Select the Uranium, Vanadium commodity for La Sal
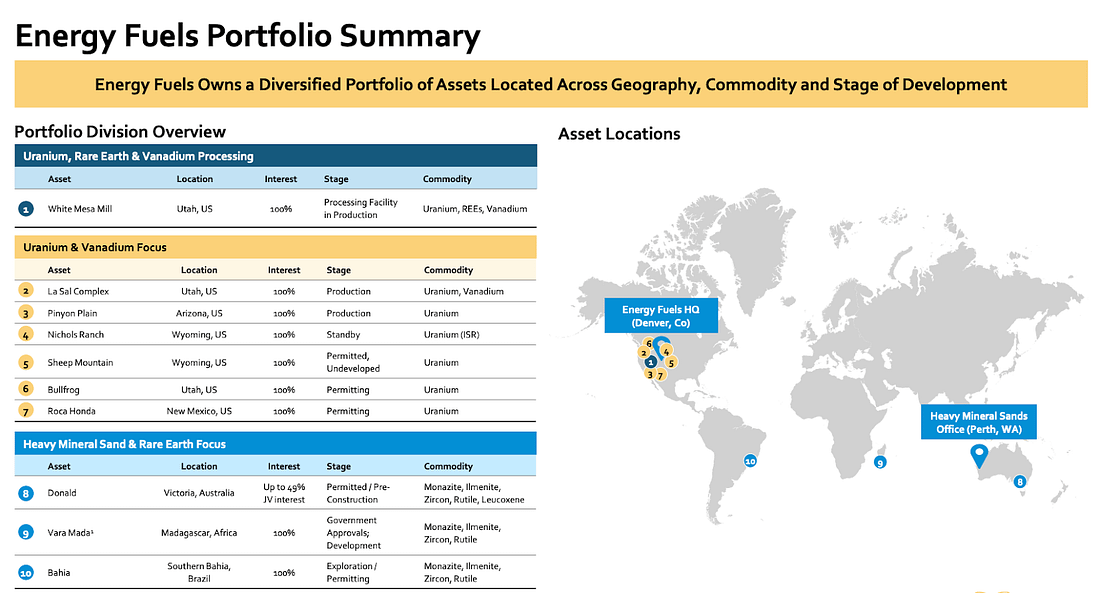 [x=464, y=291]
